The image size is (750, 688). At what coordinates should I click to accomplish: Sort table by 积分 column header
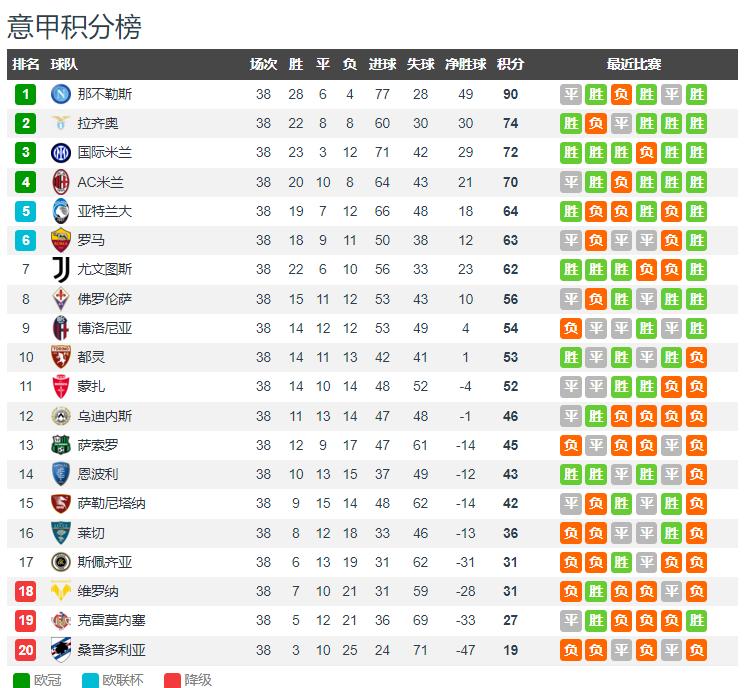pyautogui.click(x=510, y=64)
